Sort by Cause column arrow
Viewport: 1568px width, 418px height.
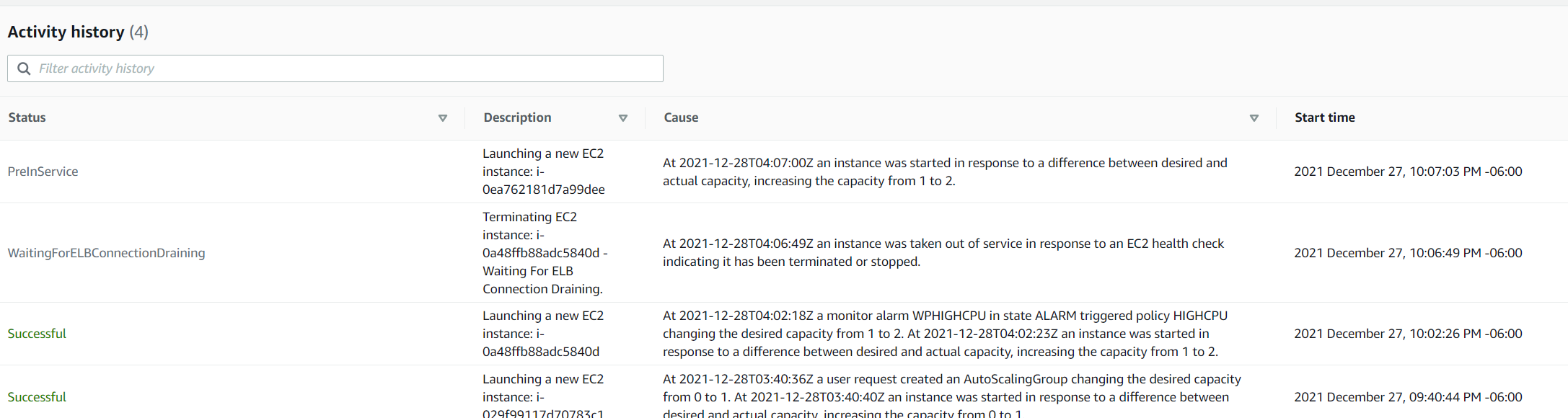click(1254, 118)
